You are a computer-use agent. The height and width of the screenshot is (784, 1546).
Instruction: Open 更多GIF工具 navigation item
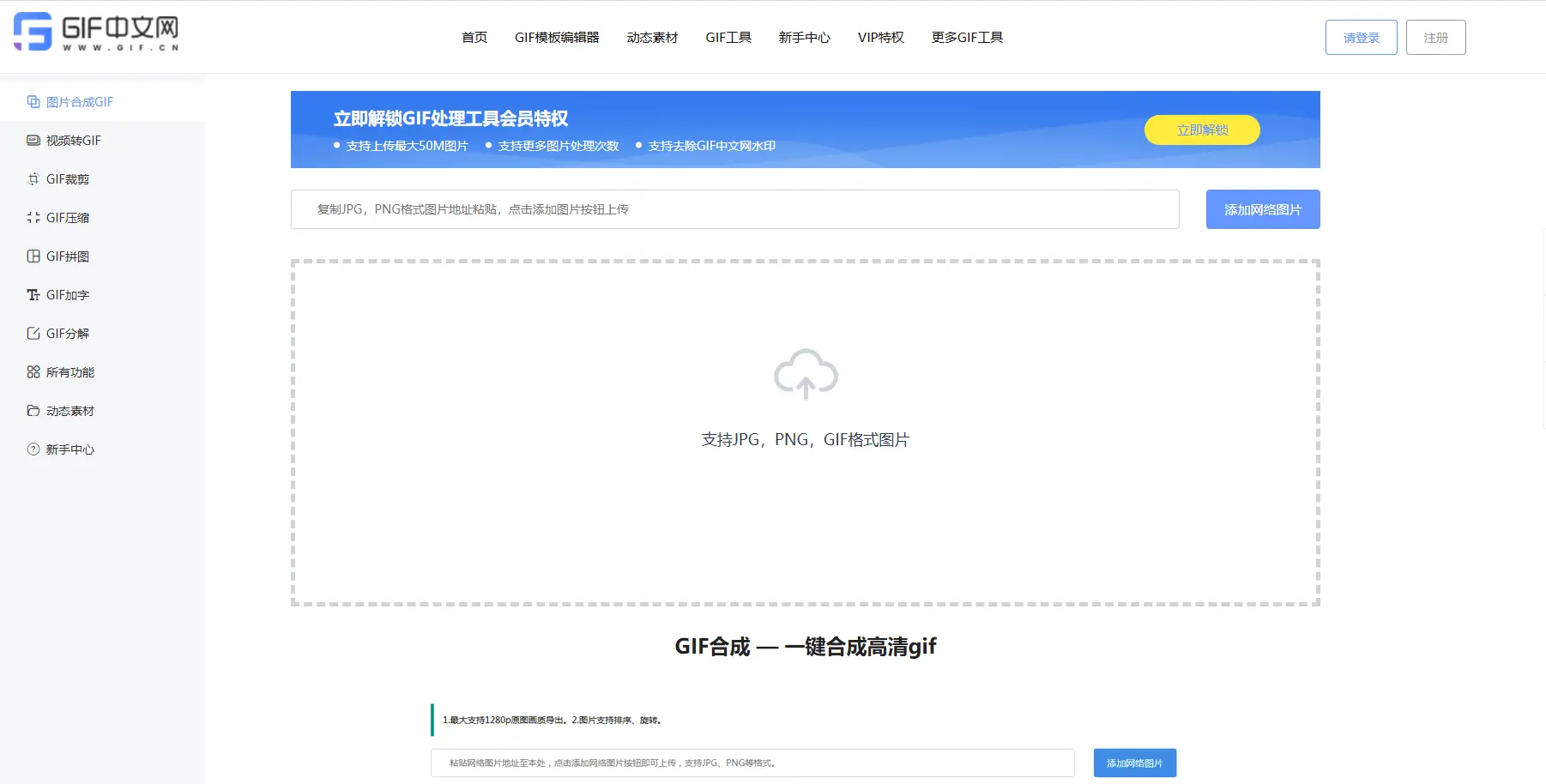click(x=967, y=37)
